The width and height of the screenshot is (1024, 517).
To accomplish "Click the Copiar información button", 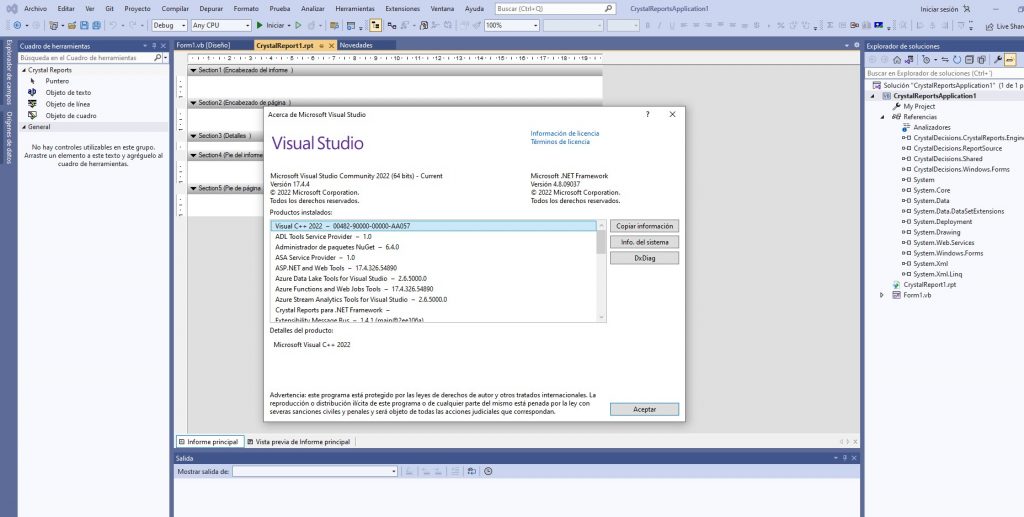I will [x=644, y=226].
